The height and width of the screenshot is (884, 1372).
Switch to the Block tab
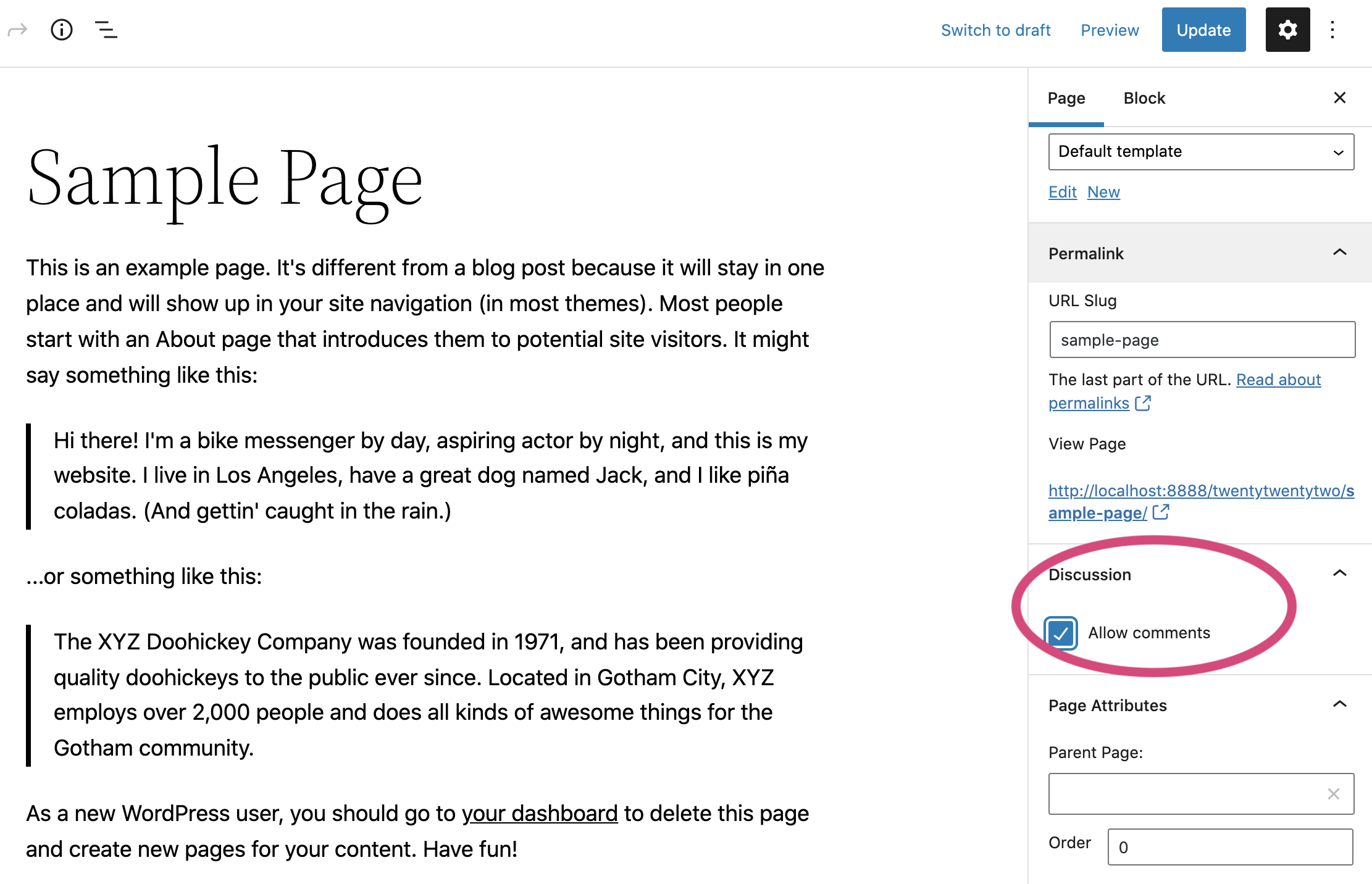(x=1144, y=98)
